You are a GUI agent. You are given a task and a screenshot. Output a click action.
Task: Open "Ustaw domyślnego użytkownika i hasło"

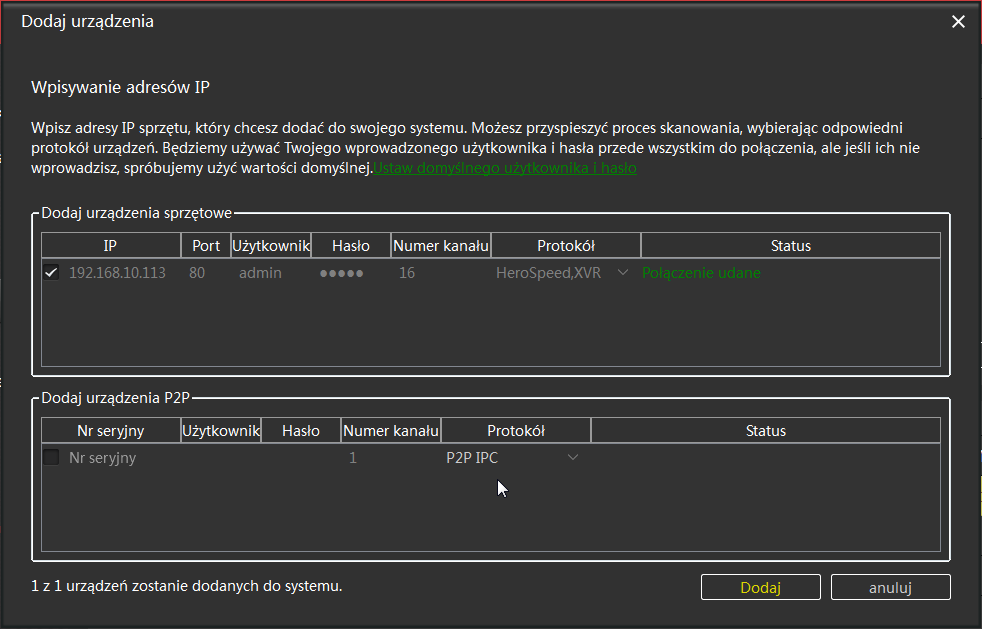tap(505, 168)
